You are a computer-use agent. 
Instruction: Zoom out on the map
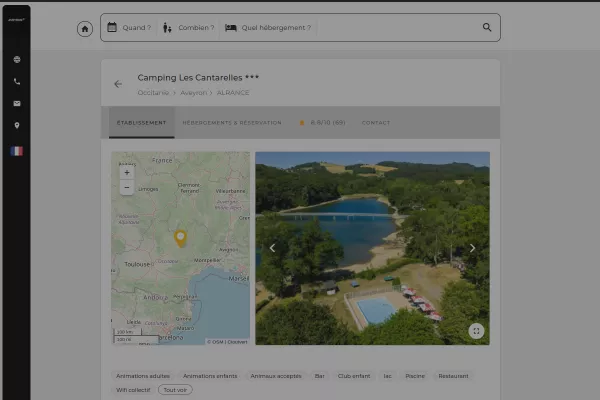pos(127,188)
